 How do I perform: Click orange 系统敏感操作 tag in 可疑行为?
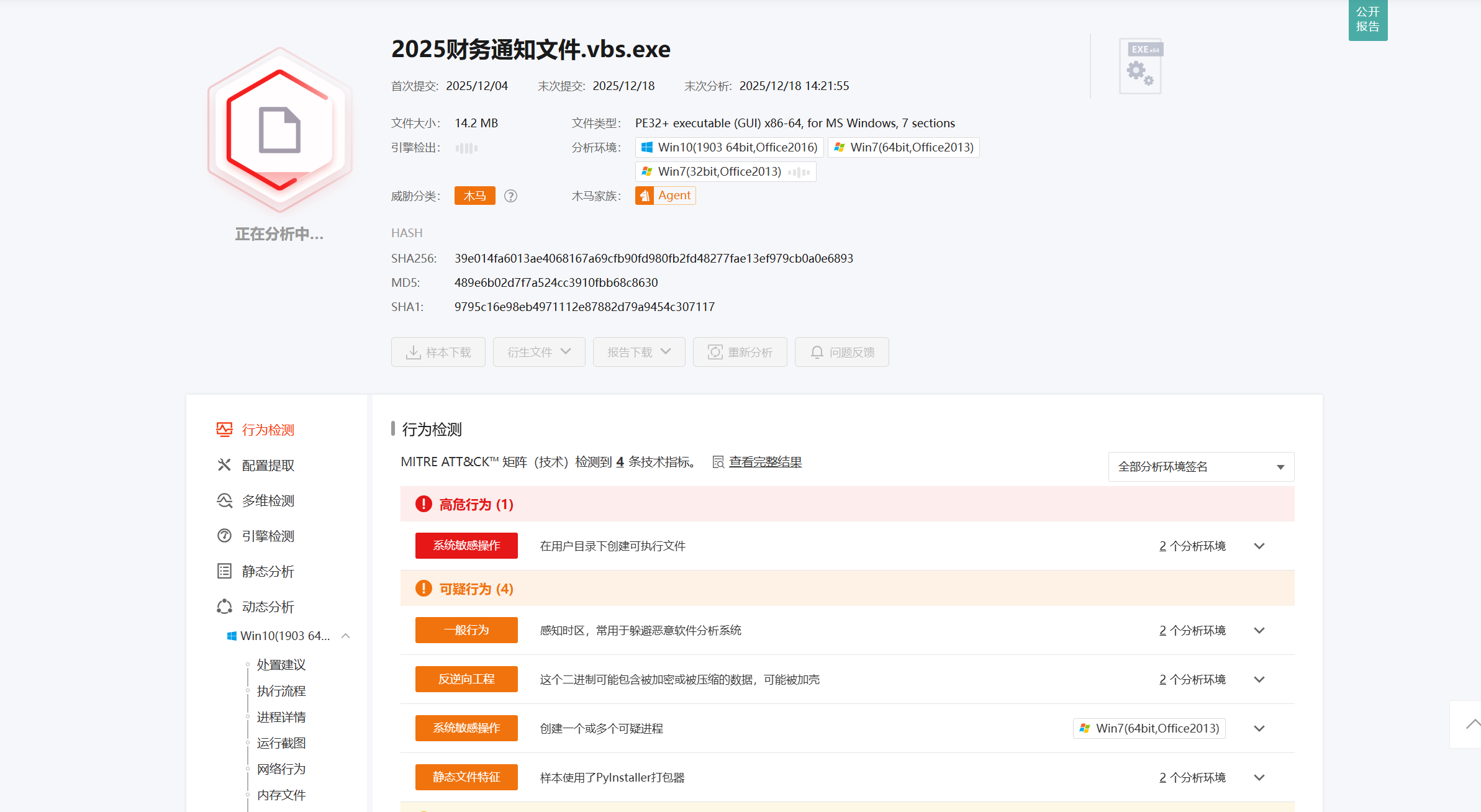pos(466,728)
